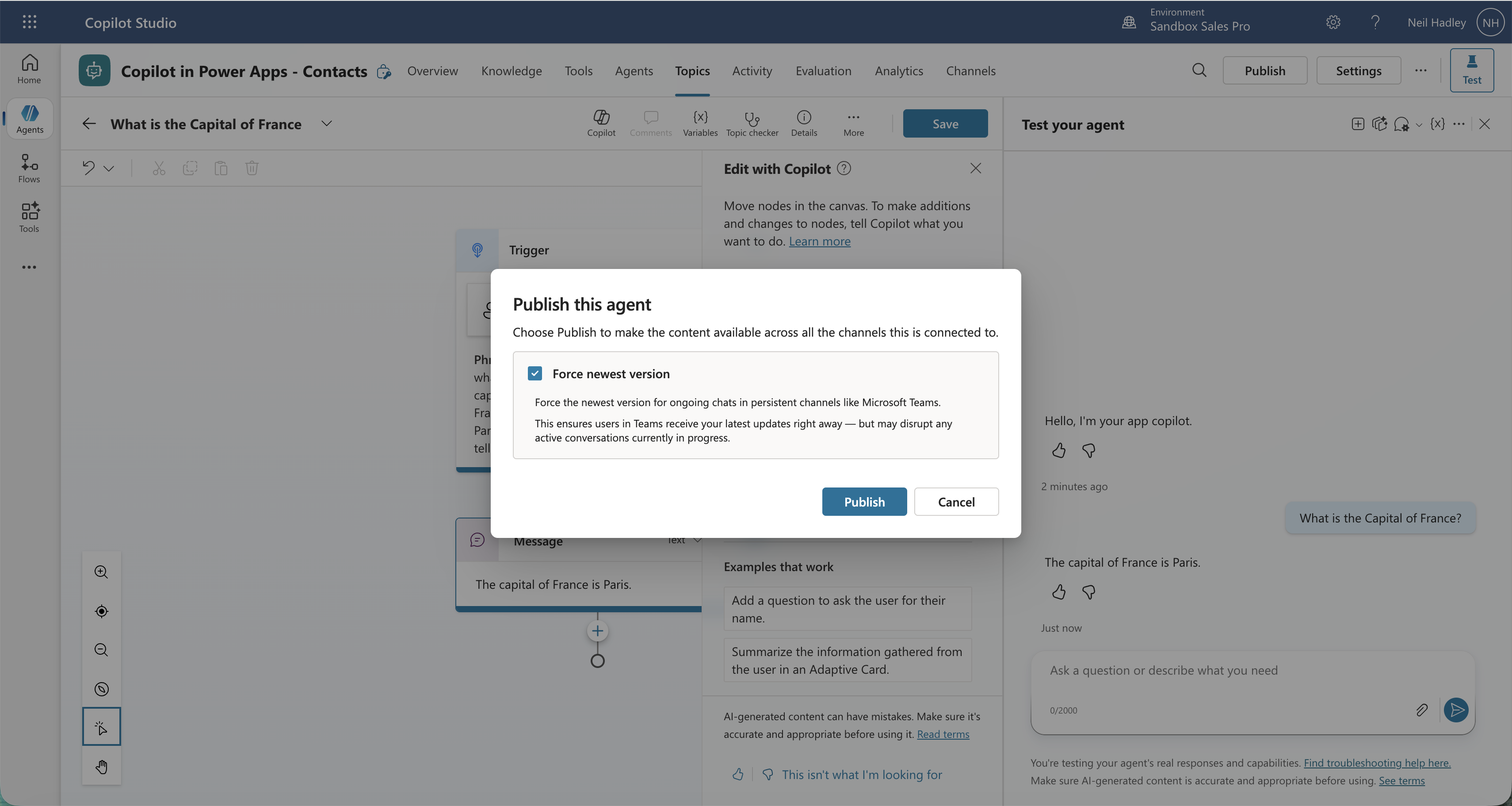Open topic Details

tap(804, 123)
